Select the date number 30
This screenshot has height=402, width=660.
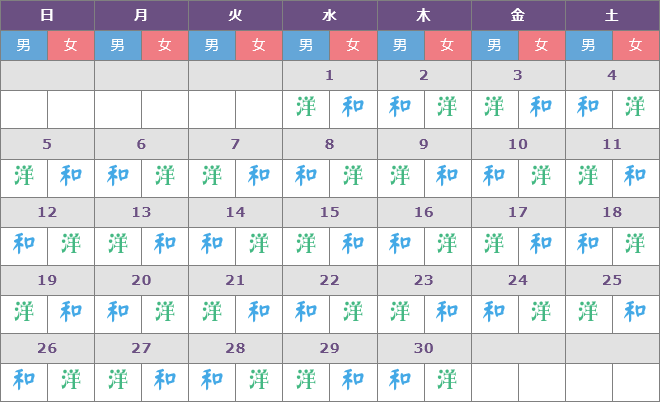[424, 348]
